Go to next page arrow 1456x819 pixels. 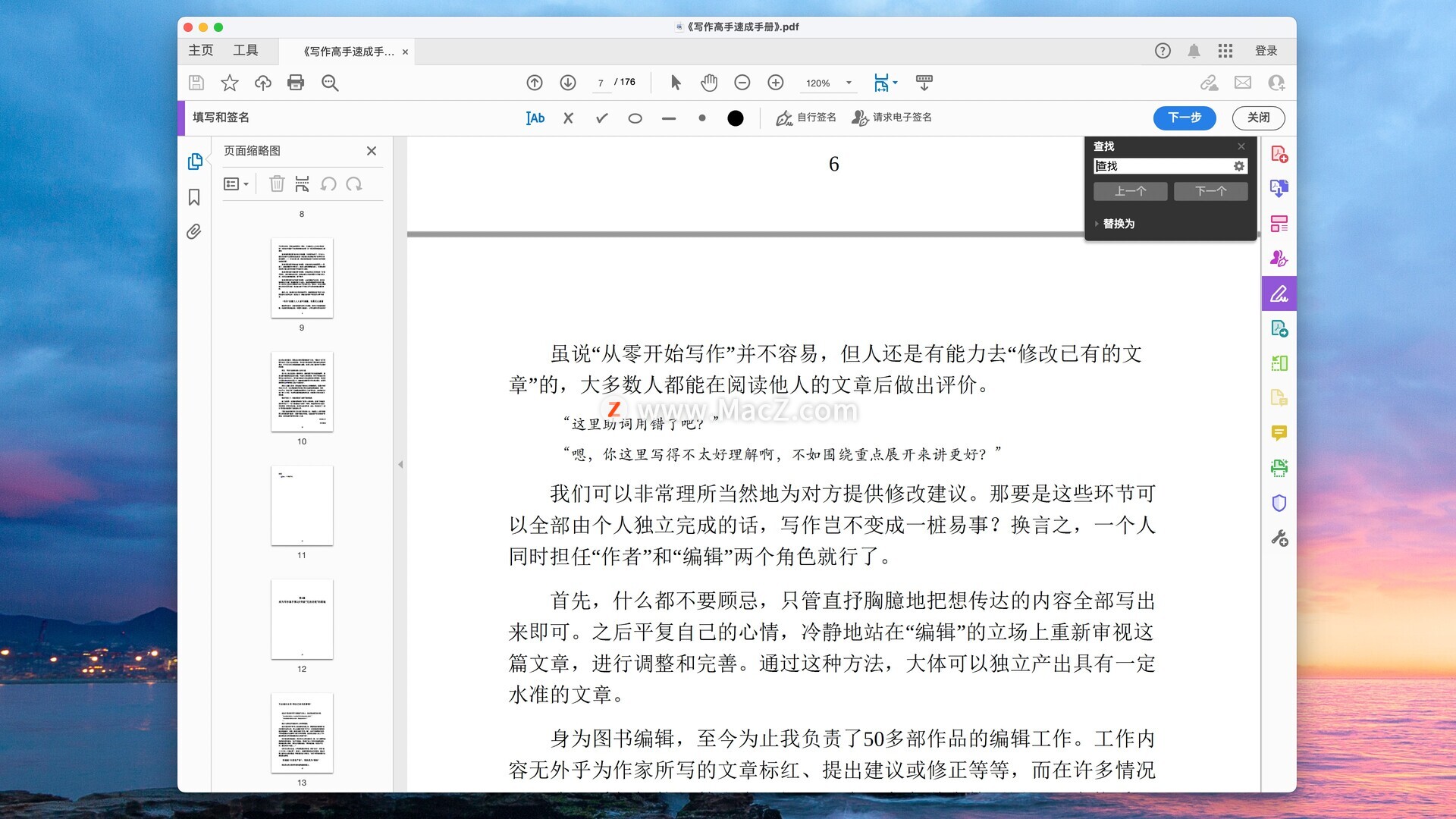coord(568,83)
